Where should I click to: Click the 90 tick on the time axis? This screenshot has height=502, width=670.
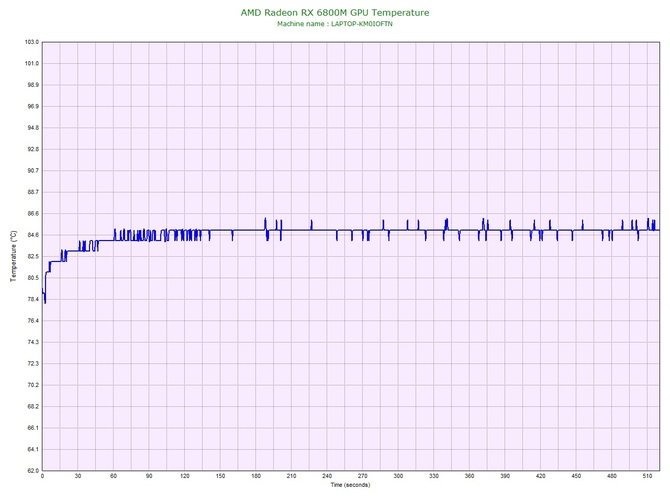click(149, 476)
